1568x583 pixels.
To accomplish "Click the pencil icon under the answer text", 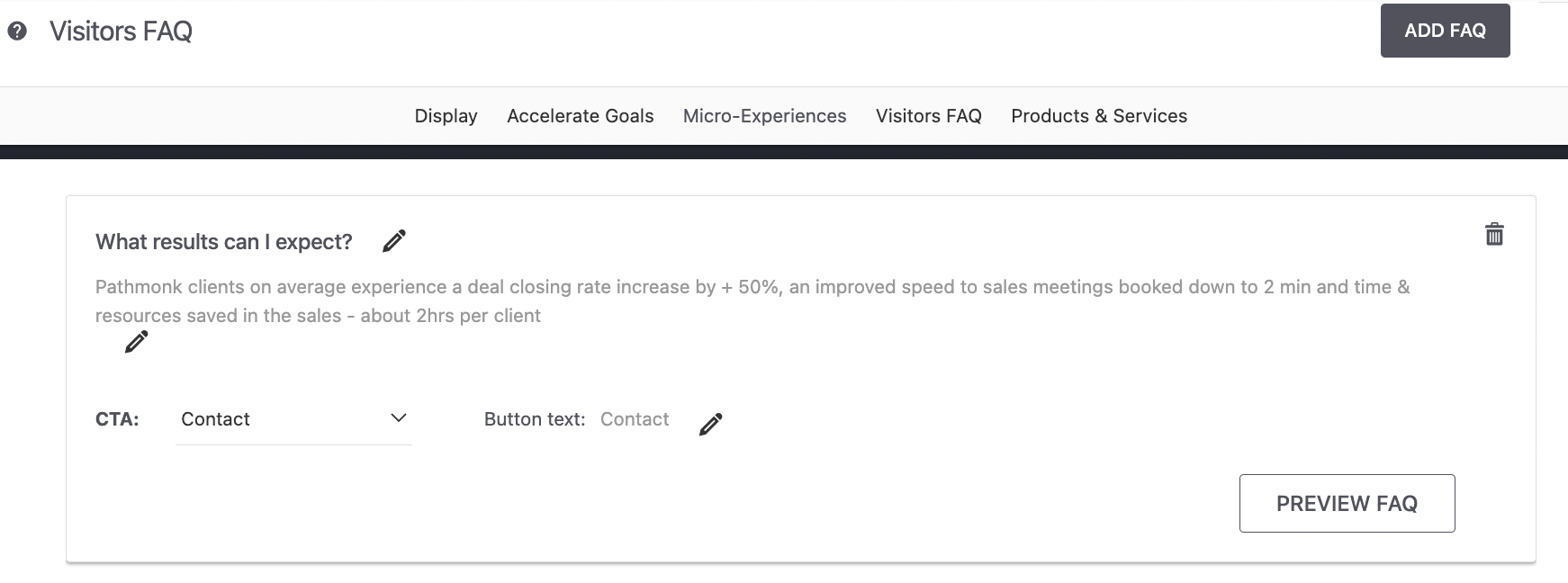I will (136, 341).
